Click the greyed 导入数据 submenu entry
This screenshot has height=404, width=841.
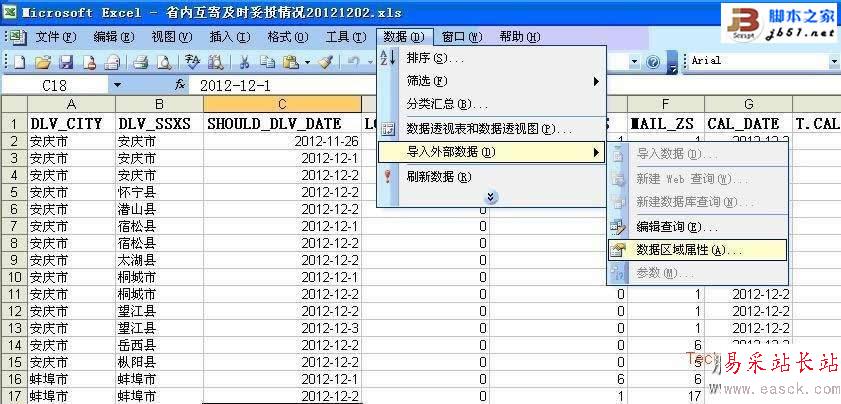pos(697,155)
